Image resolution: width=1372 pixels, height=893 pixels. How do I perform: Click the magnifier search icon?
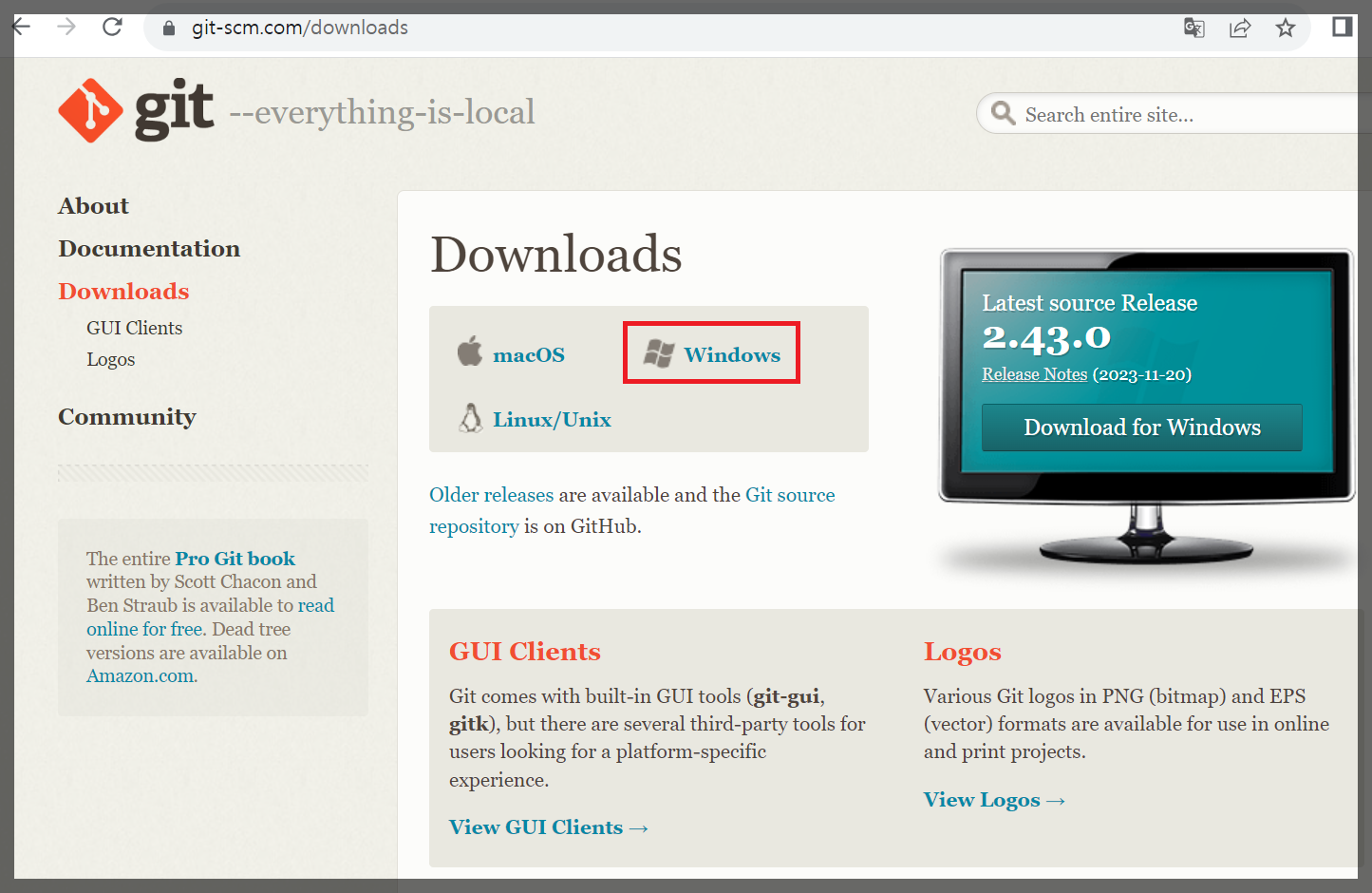1003,114
